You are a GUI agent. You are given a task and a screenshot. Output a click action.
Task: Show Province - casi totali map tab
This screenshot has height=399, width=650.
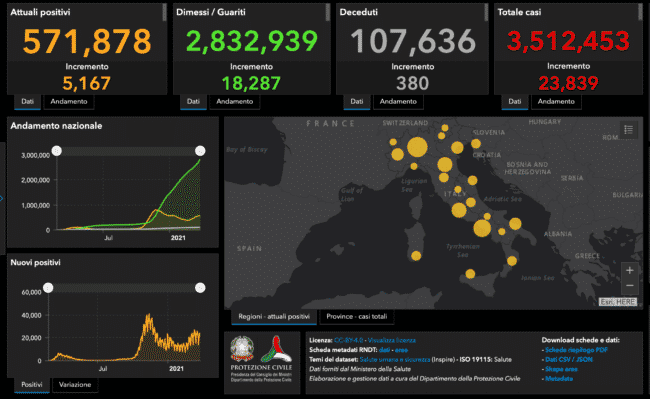(357, 317)
